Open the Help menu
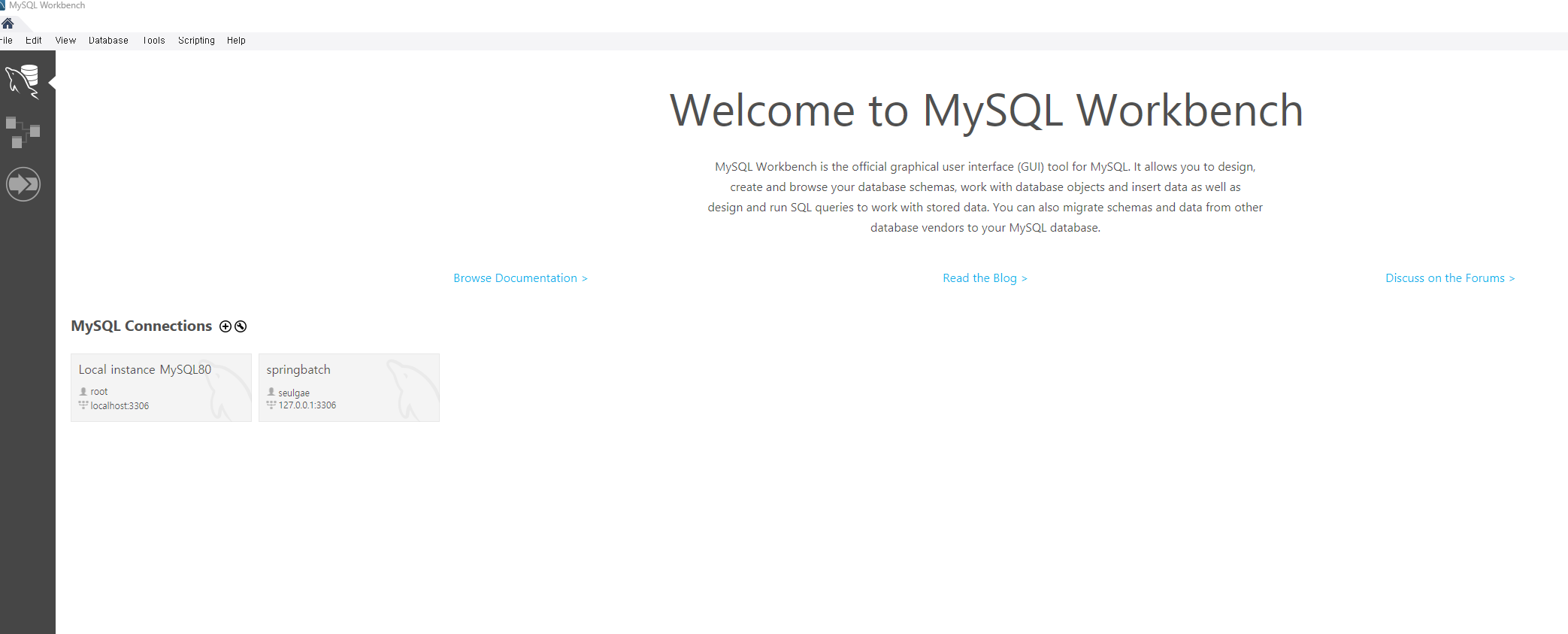This screenshot has width=1568, height=634. (236, 41)
